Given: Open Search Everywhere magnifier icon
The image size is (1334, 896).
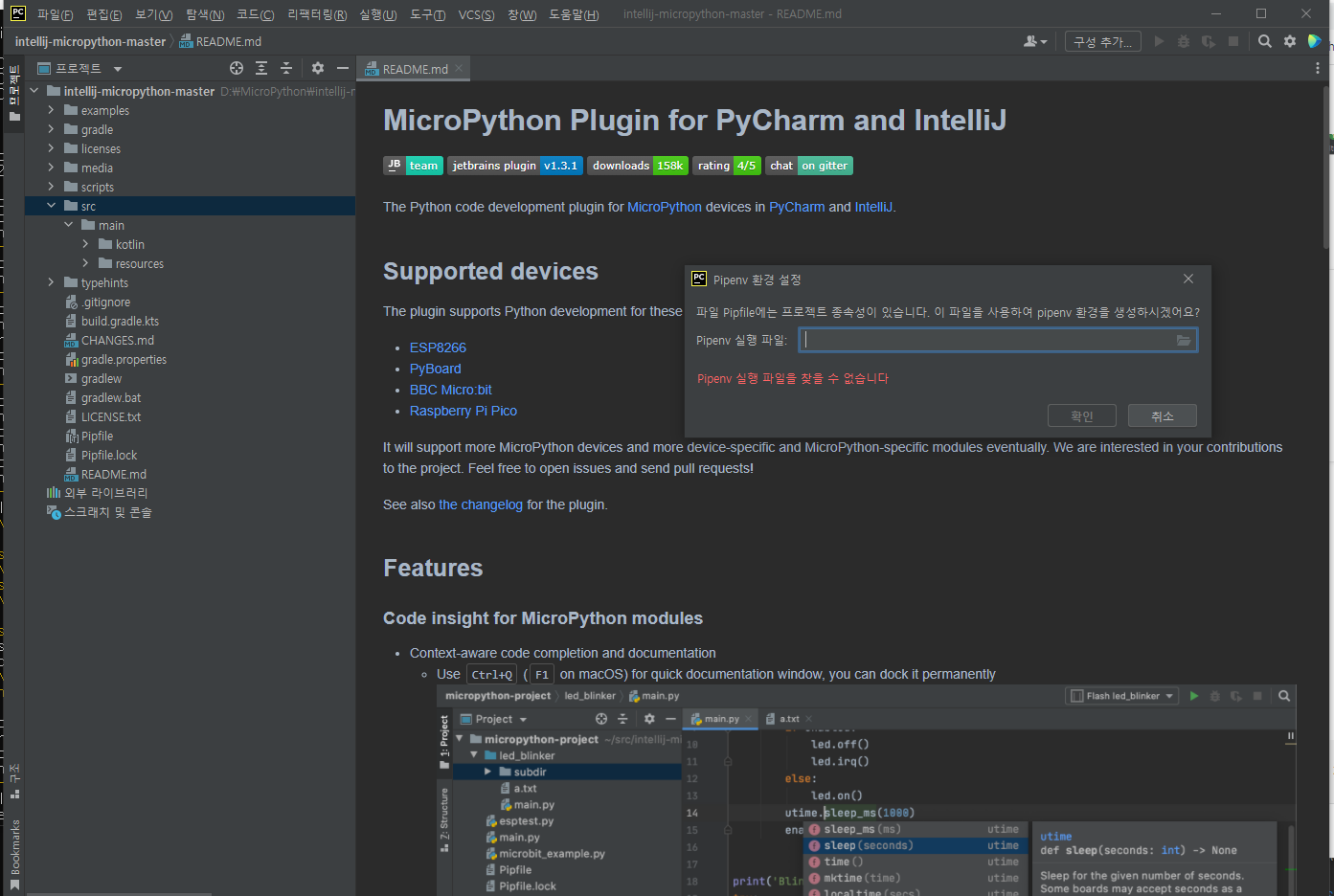Looking at the screenshot, I should [x=1265, y=41].
